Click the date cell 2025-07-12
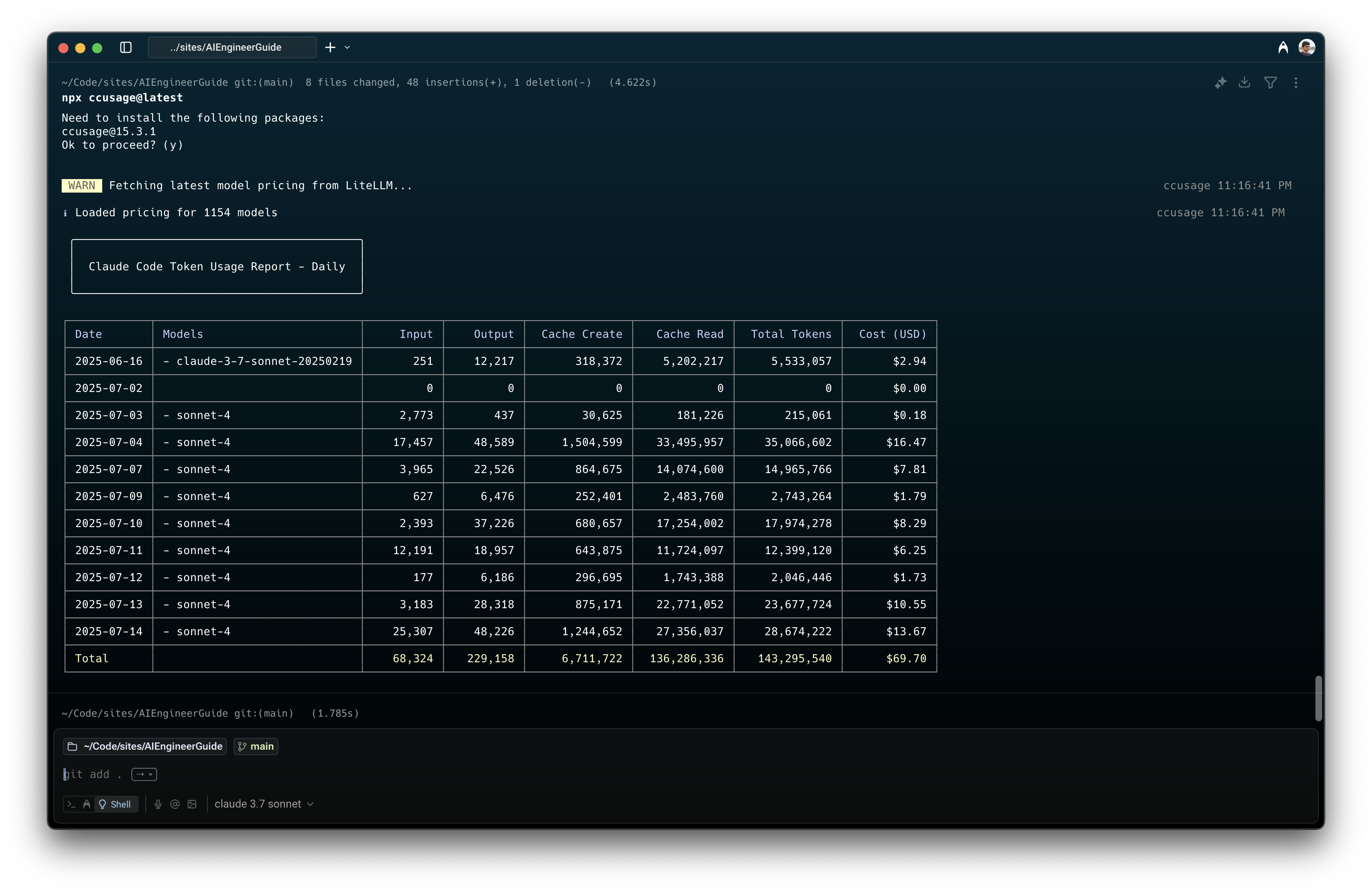 pyautogui.click(x=109, y=577)
